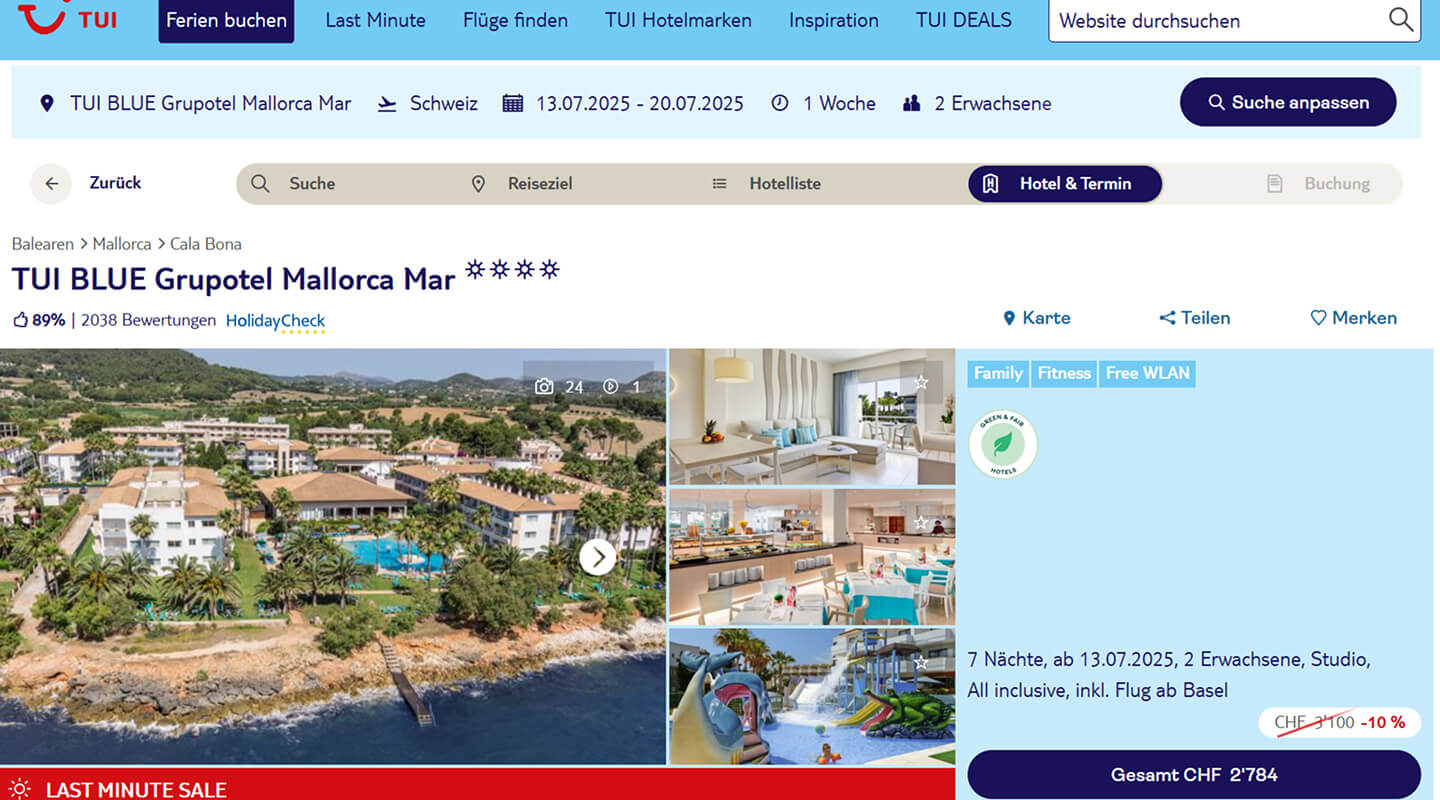Click the Green & Fair Hotels badge

point(1003,444)
